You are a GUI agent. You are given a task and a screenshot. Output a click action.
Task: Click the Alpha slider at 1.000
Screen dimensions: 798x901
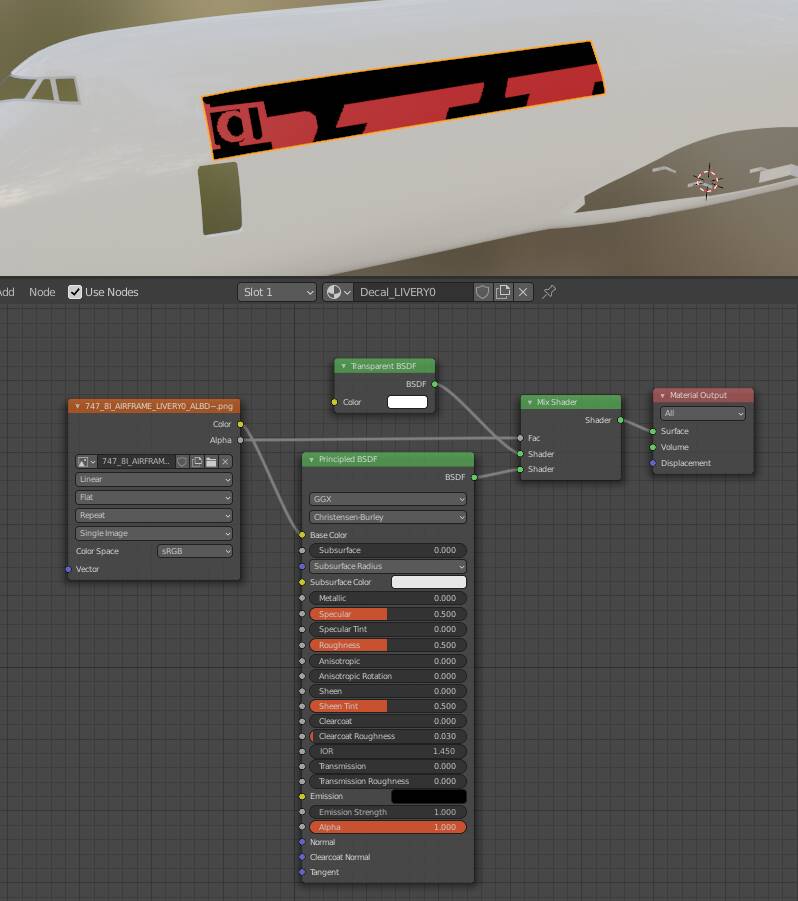coord(388,827)
